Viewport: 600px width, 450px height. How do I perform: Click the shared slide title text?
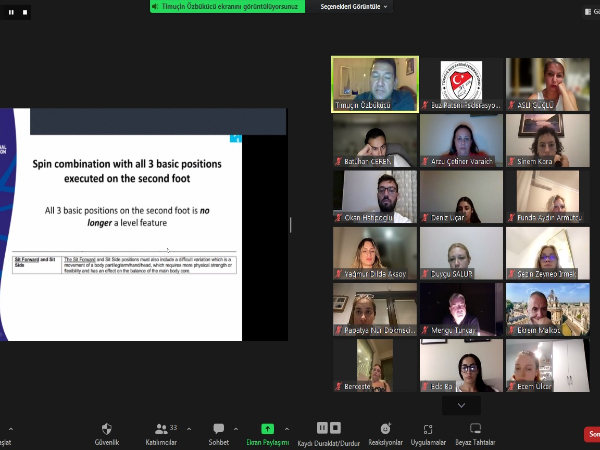coord(127,171)
